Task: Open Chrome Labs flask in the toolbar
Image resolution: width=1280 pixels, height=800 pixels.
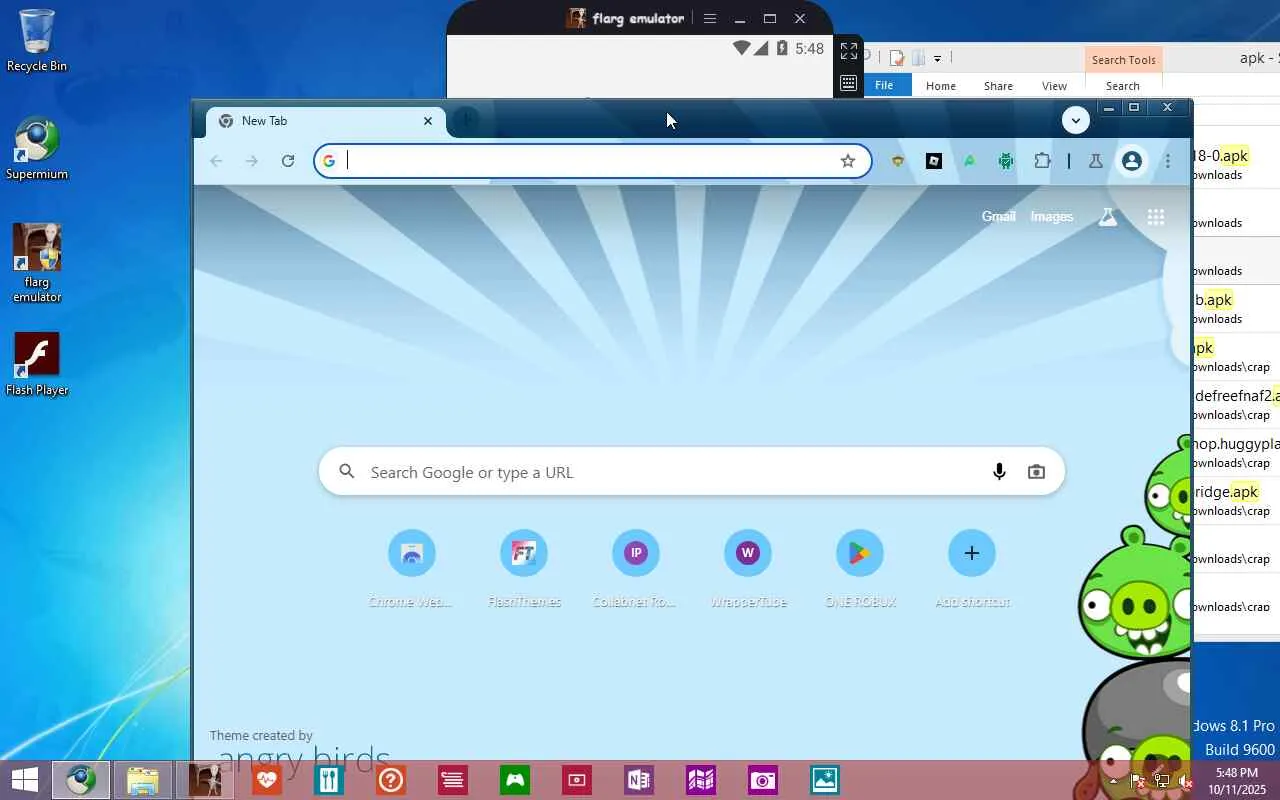Action: pyautogui.click(x=1096, y=161)
